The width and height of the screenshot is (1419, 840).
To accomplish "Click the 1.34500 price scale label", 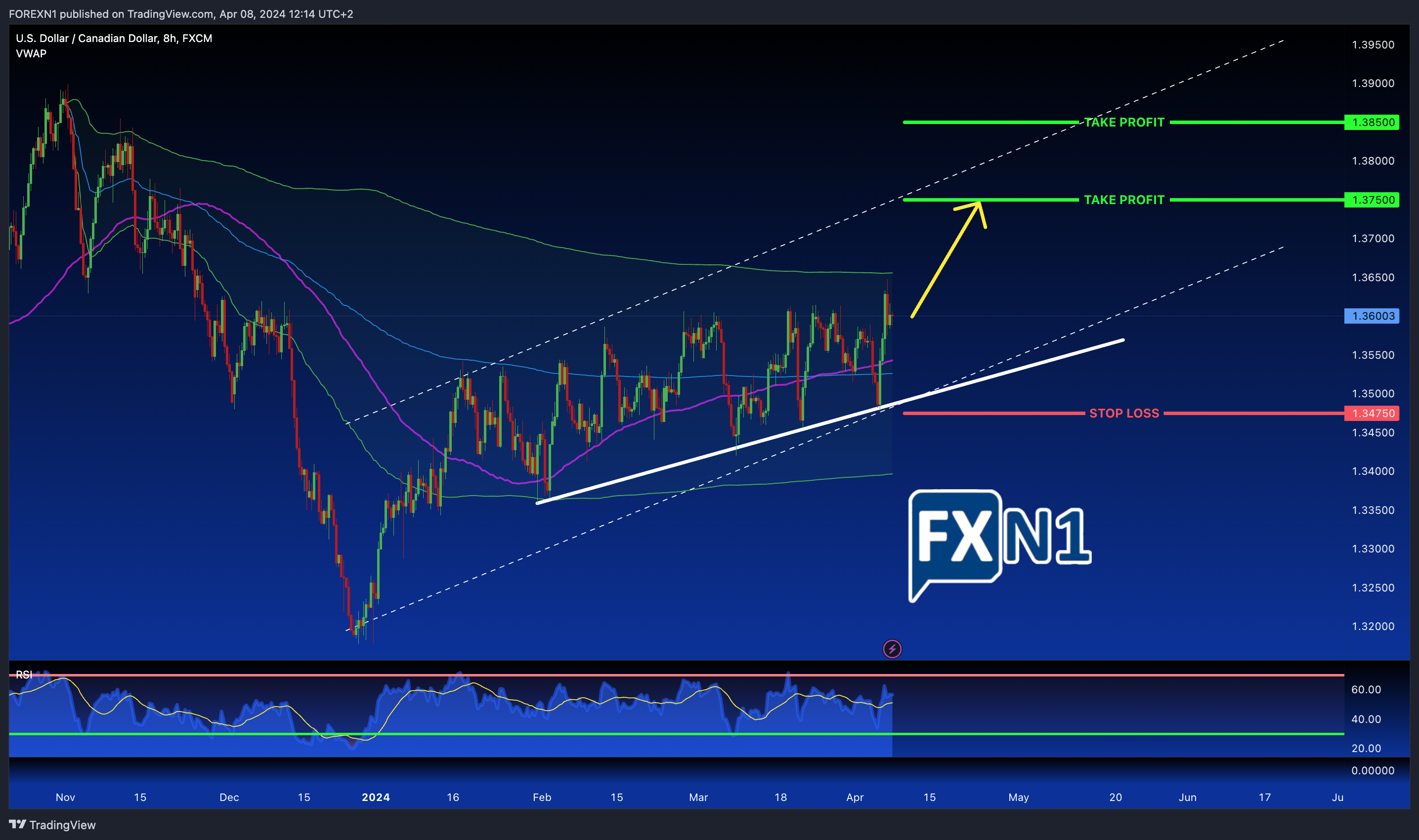I will [x=1373, y=432].
